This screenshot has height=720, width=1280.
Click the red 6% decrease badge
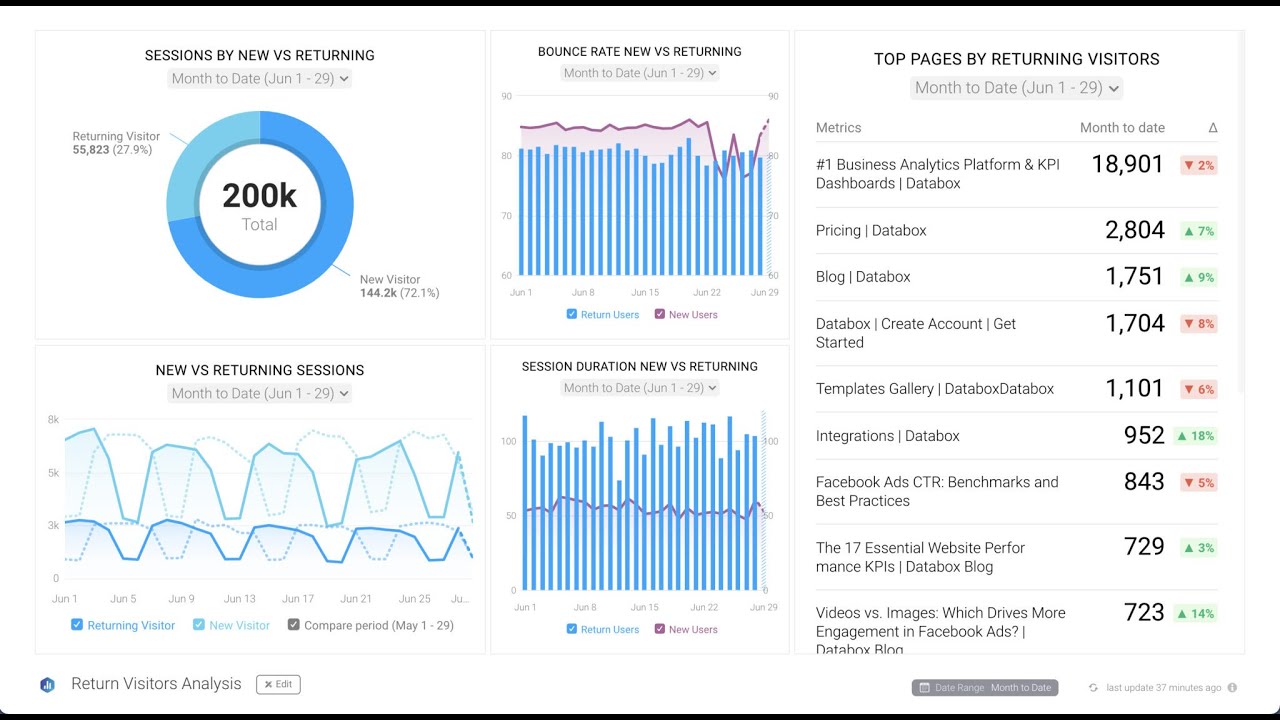[x=1199, y=389]
